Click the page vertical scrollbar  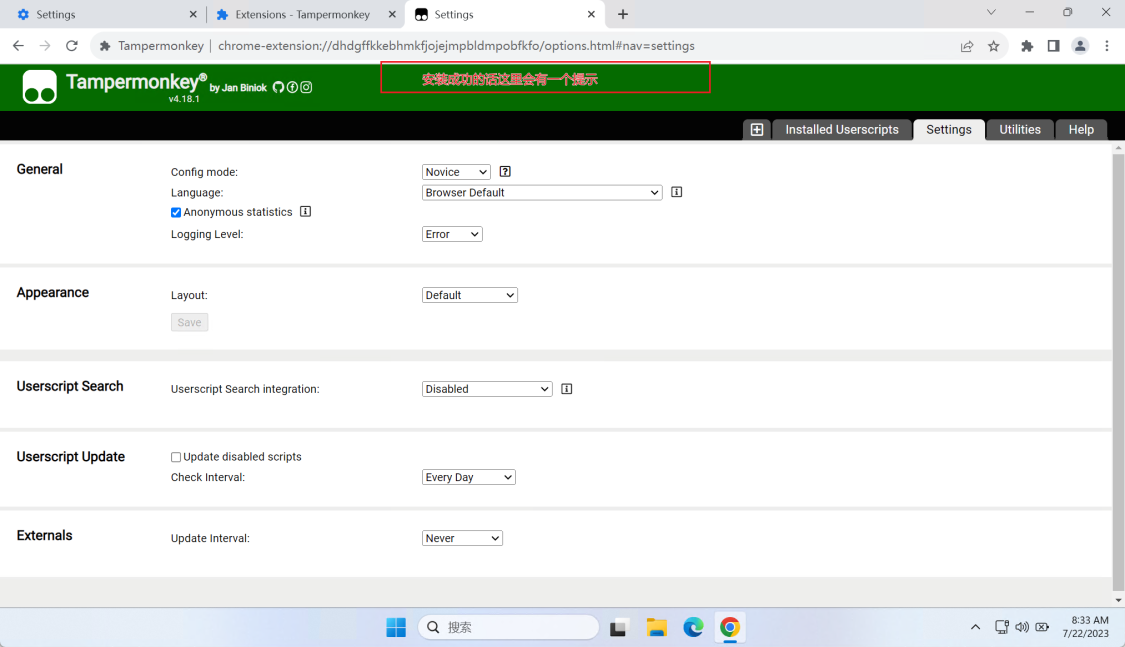(x=1118, y=373)
